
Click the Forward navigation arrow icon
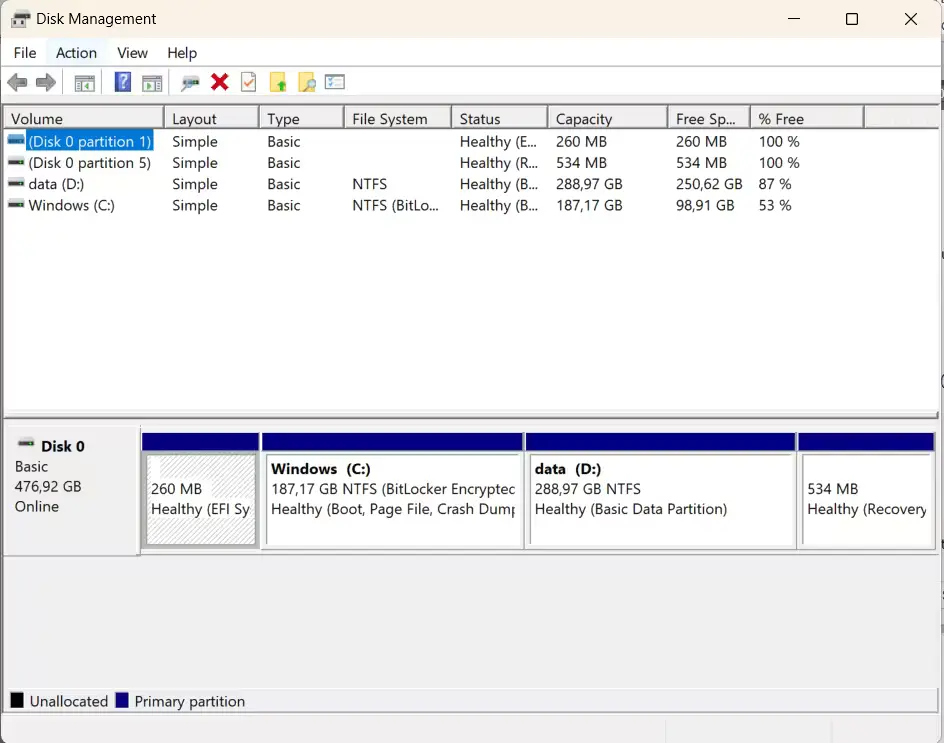(46, 82)
